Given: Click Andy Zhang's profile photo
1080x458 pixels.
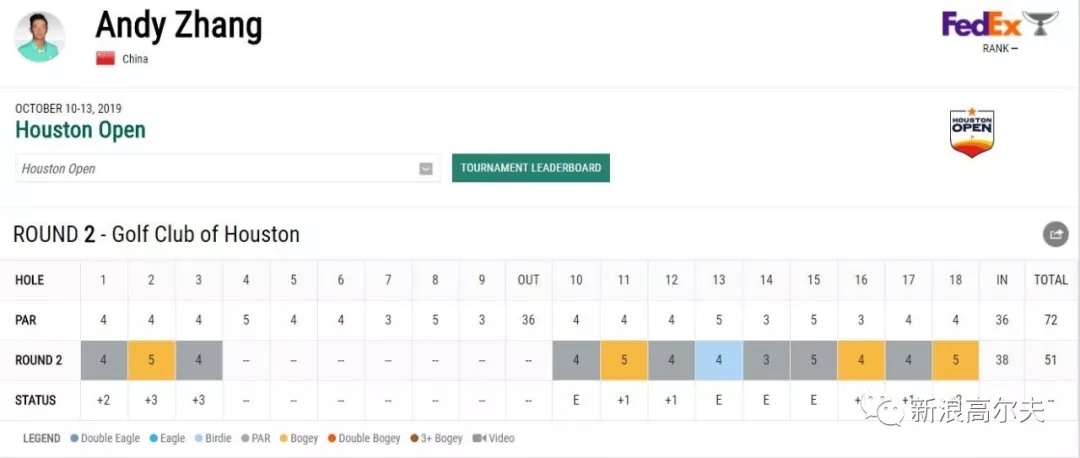Looking at the screenshot, I should (39, 37).
